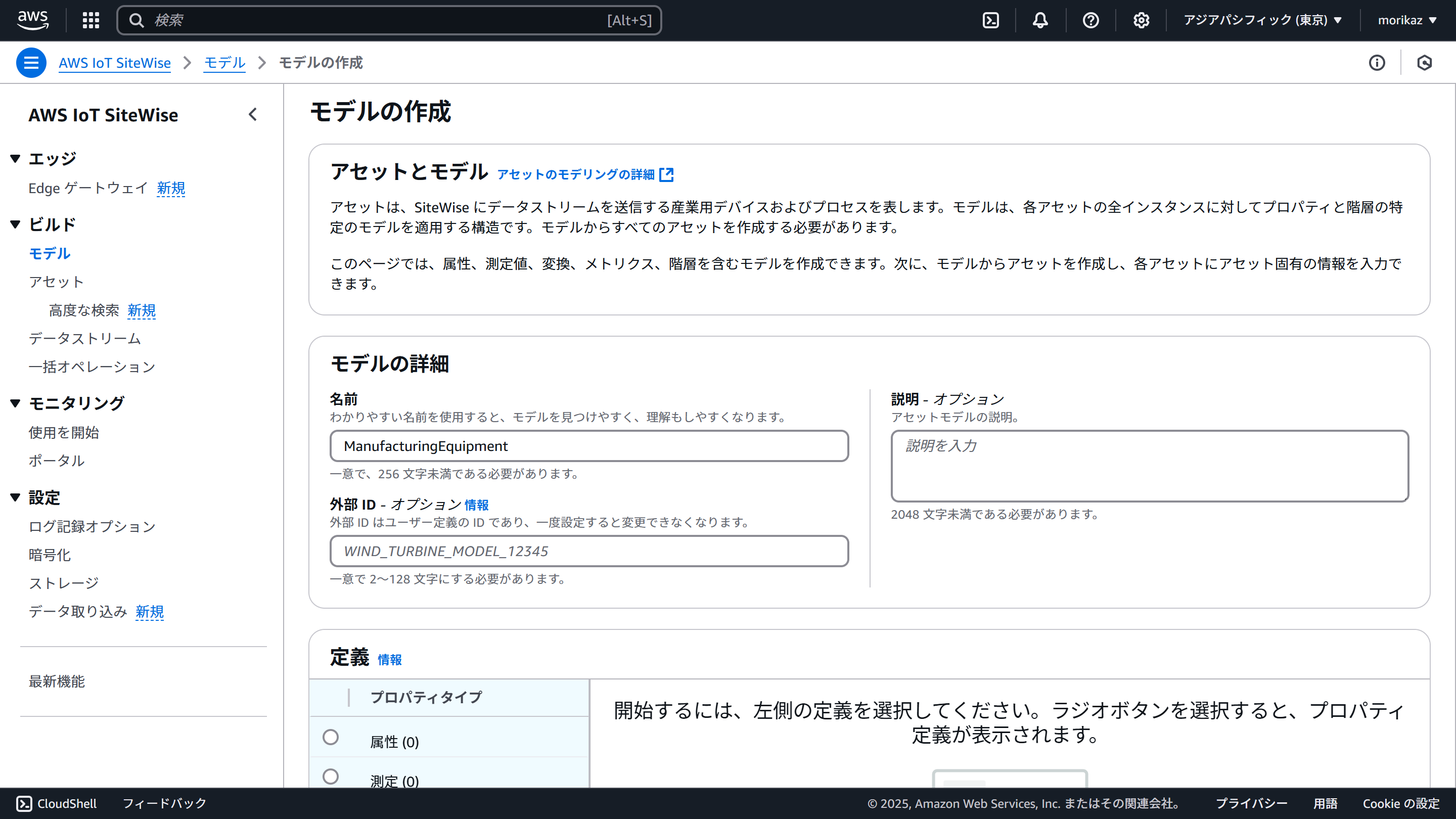Click the プロパティタイプ column header
Viewport: 1456px width, 819px height.
427,698
